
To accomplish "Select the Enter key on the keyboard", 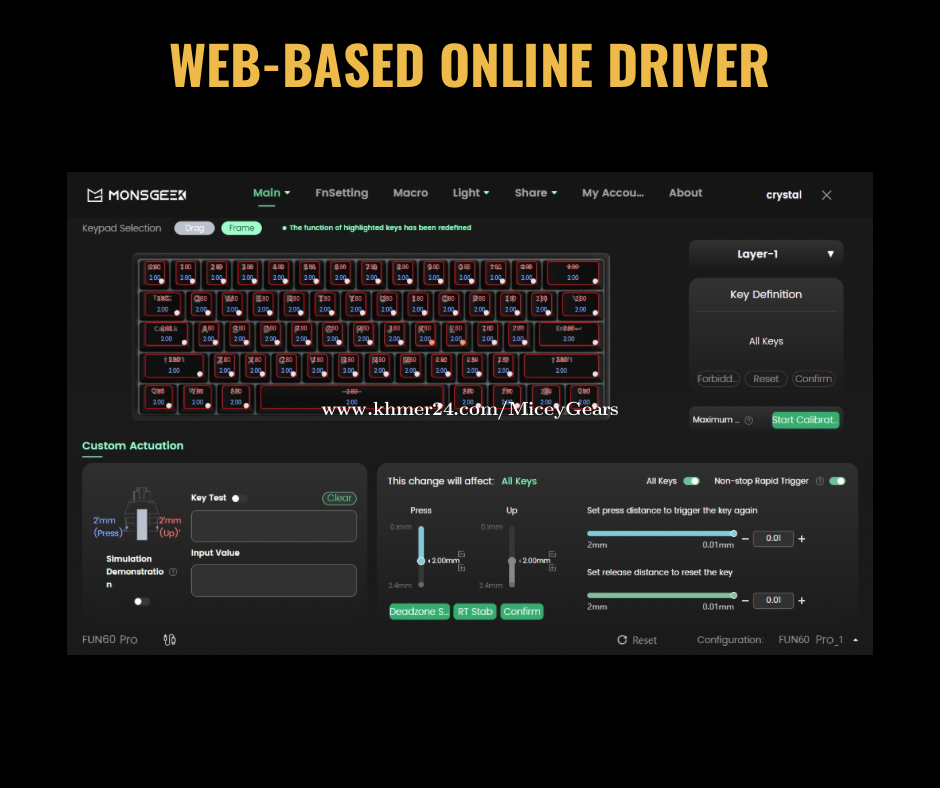I will point(568,334).
